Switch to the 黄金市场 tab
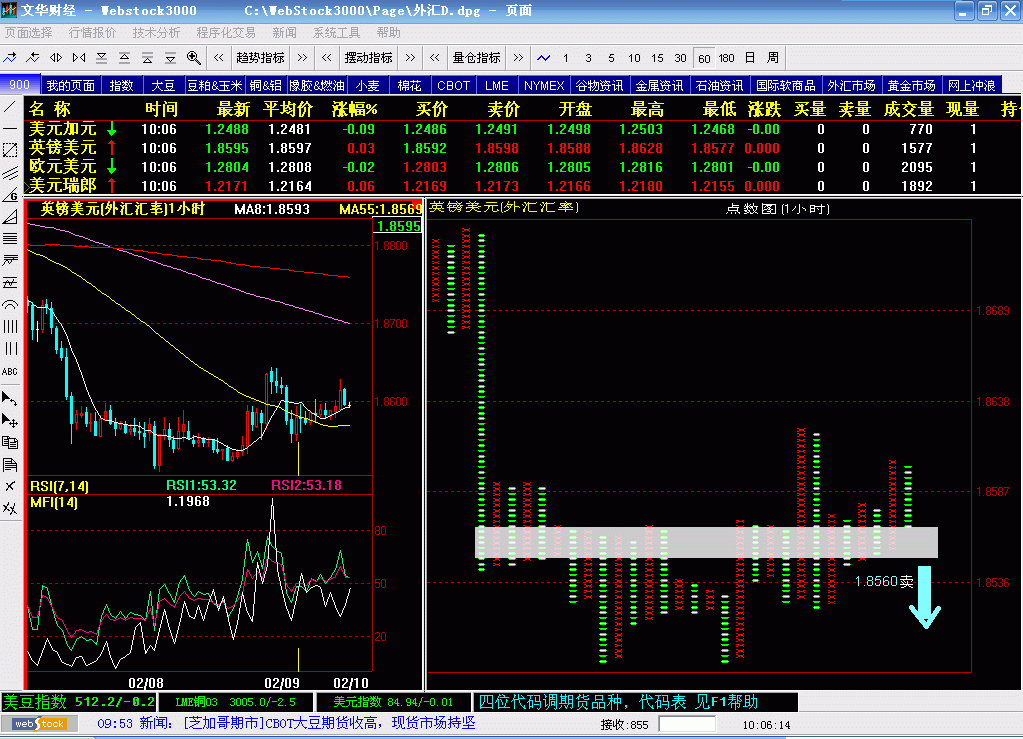Viewport: 1023px width, 739px height. [912, 85]
